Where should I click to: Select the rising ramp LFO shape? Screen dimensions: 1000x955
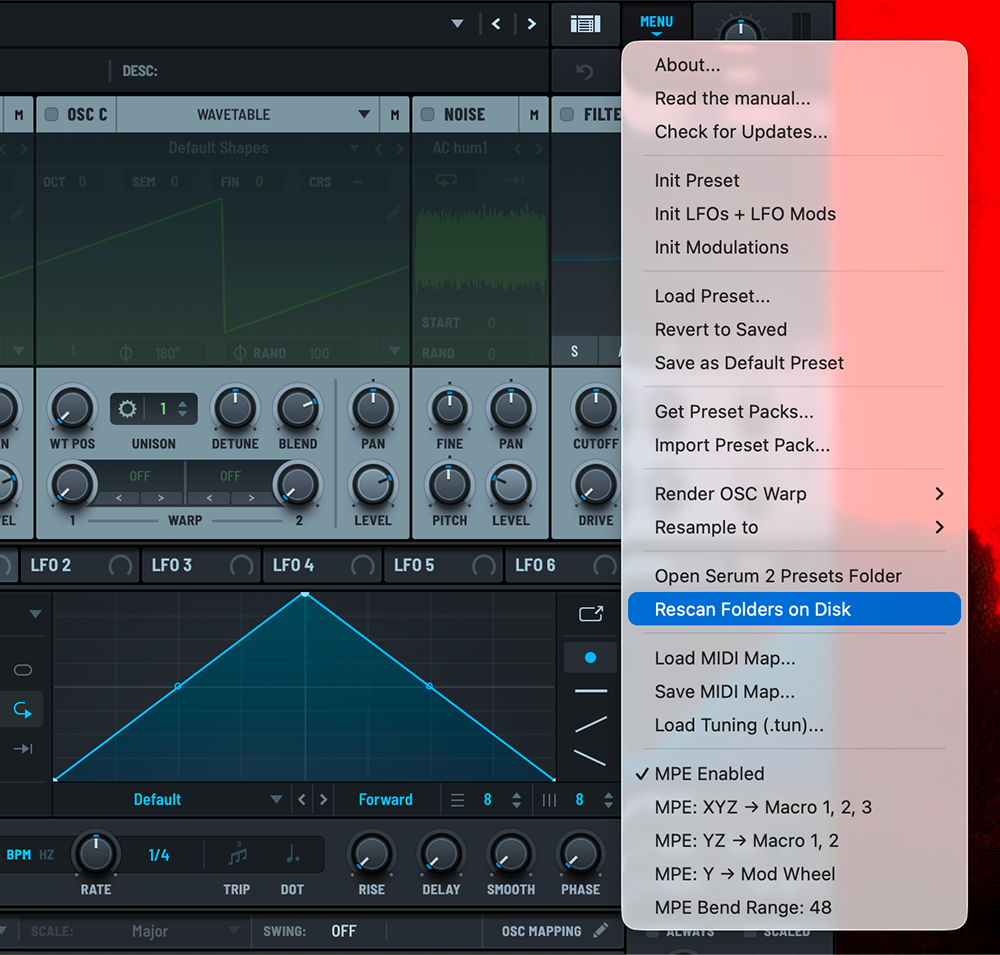click(591, 724)
